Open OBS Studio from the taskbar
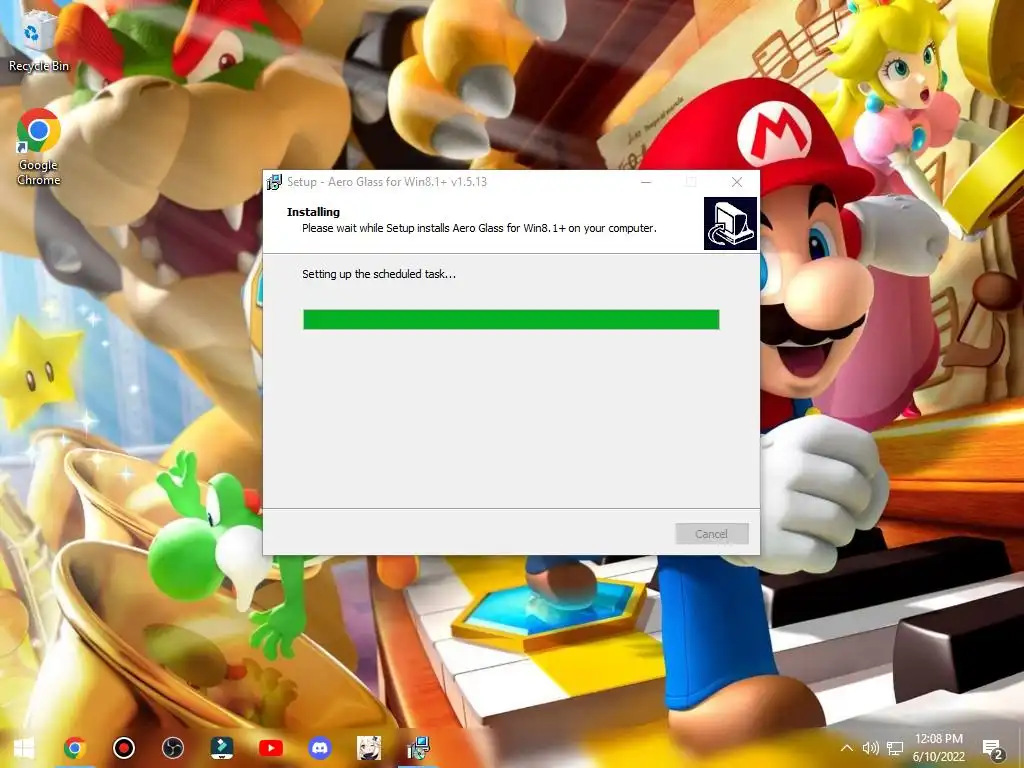Screen dimensions: 1024x768 click(x=172, y=748)
